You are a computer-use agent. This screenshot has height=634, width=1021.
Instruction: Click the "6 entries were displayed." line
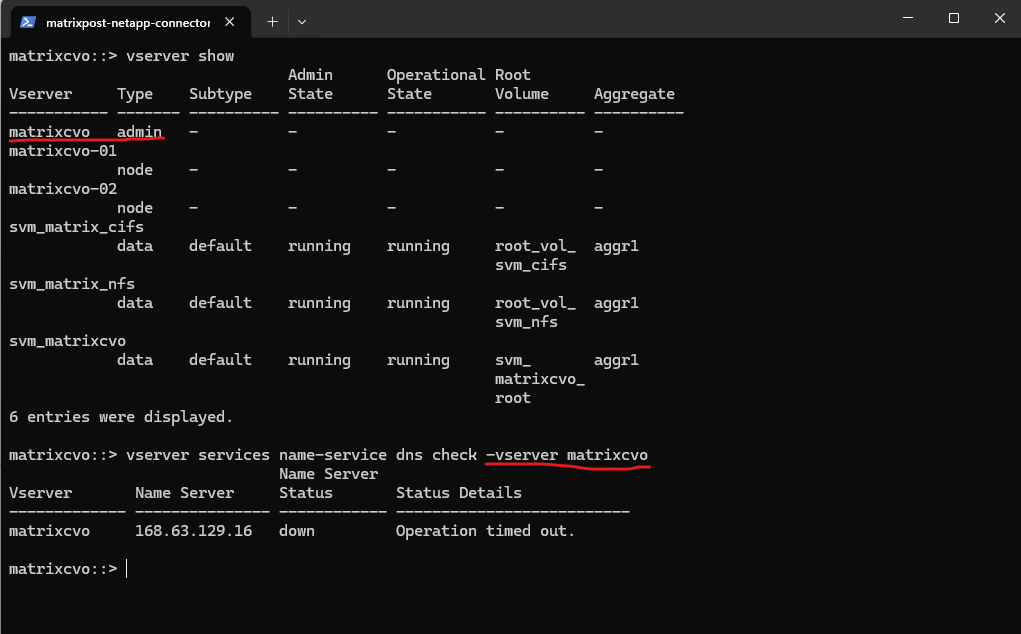coord(120,416)
